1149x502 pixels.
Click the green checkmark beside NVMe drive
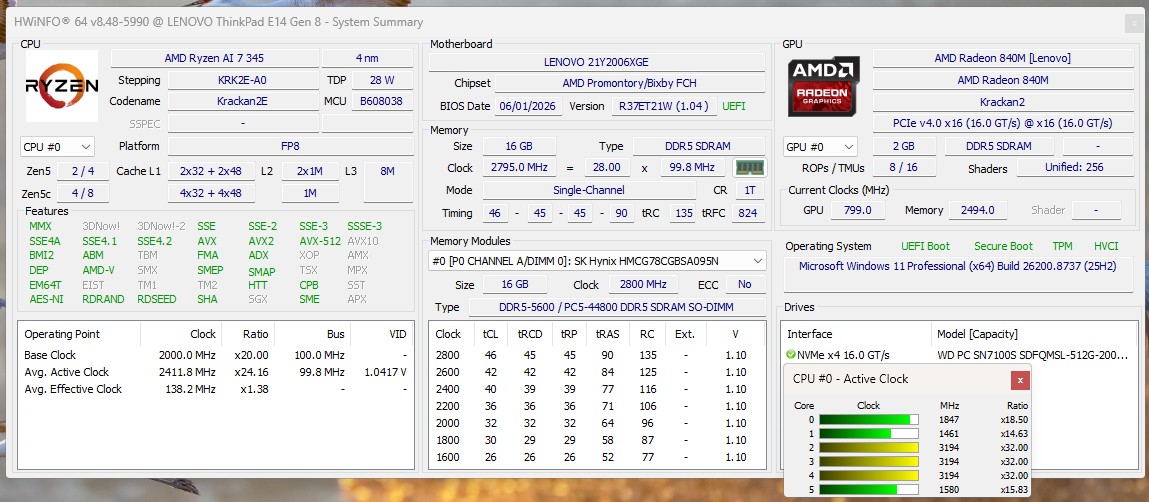(790, 355)
